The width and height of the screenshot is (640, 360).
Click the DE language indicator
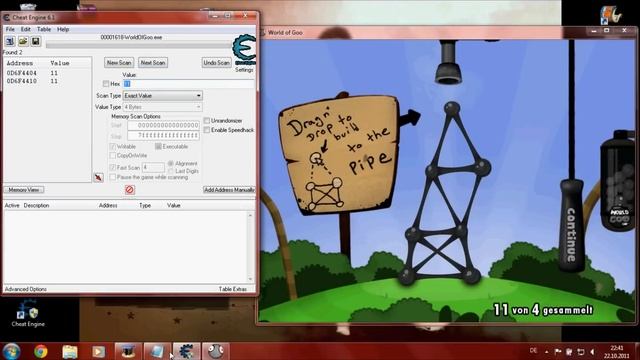click(533, 351)
